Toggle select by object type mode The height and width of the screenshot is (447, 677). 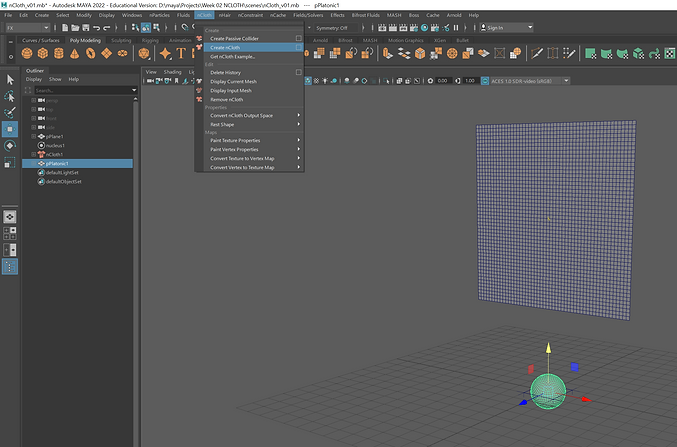(x=146, y=28)
